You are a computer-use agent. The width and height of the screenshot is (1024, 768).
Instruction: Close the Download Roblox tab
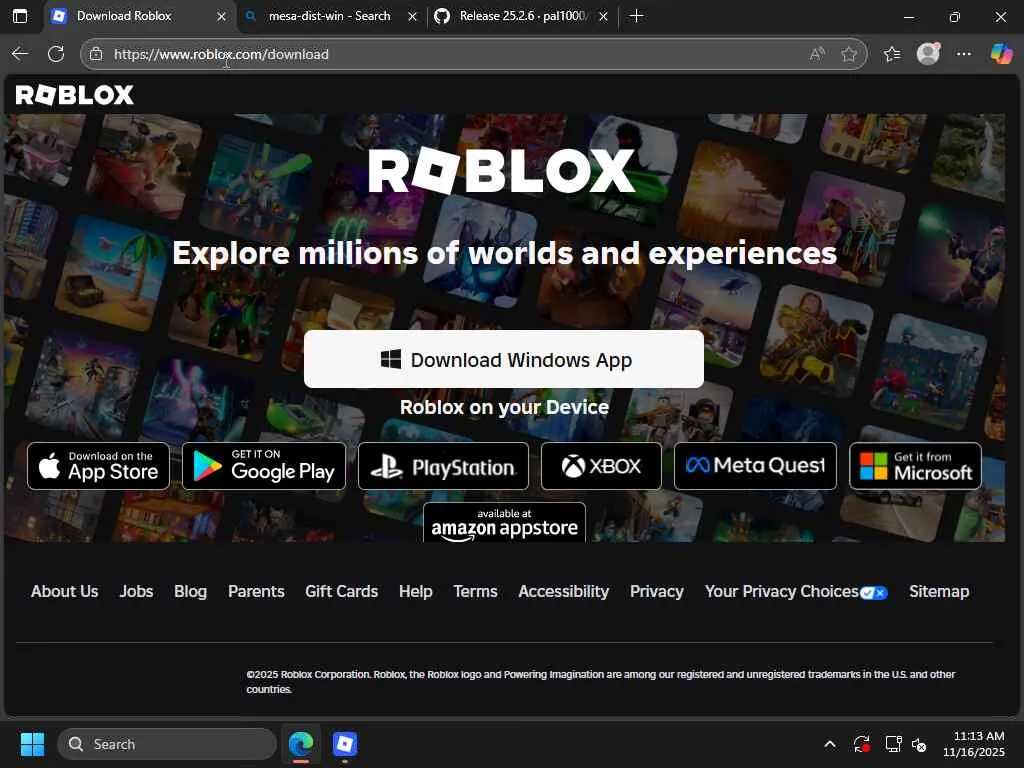[221, 16]
